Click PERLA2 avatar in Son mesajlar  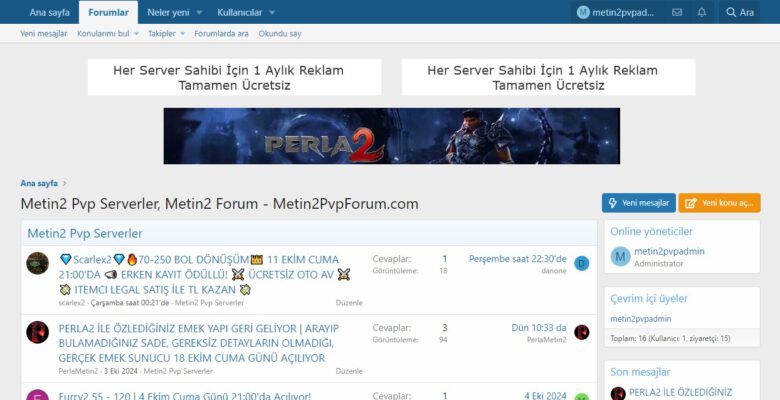(618, 394)
